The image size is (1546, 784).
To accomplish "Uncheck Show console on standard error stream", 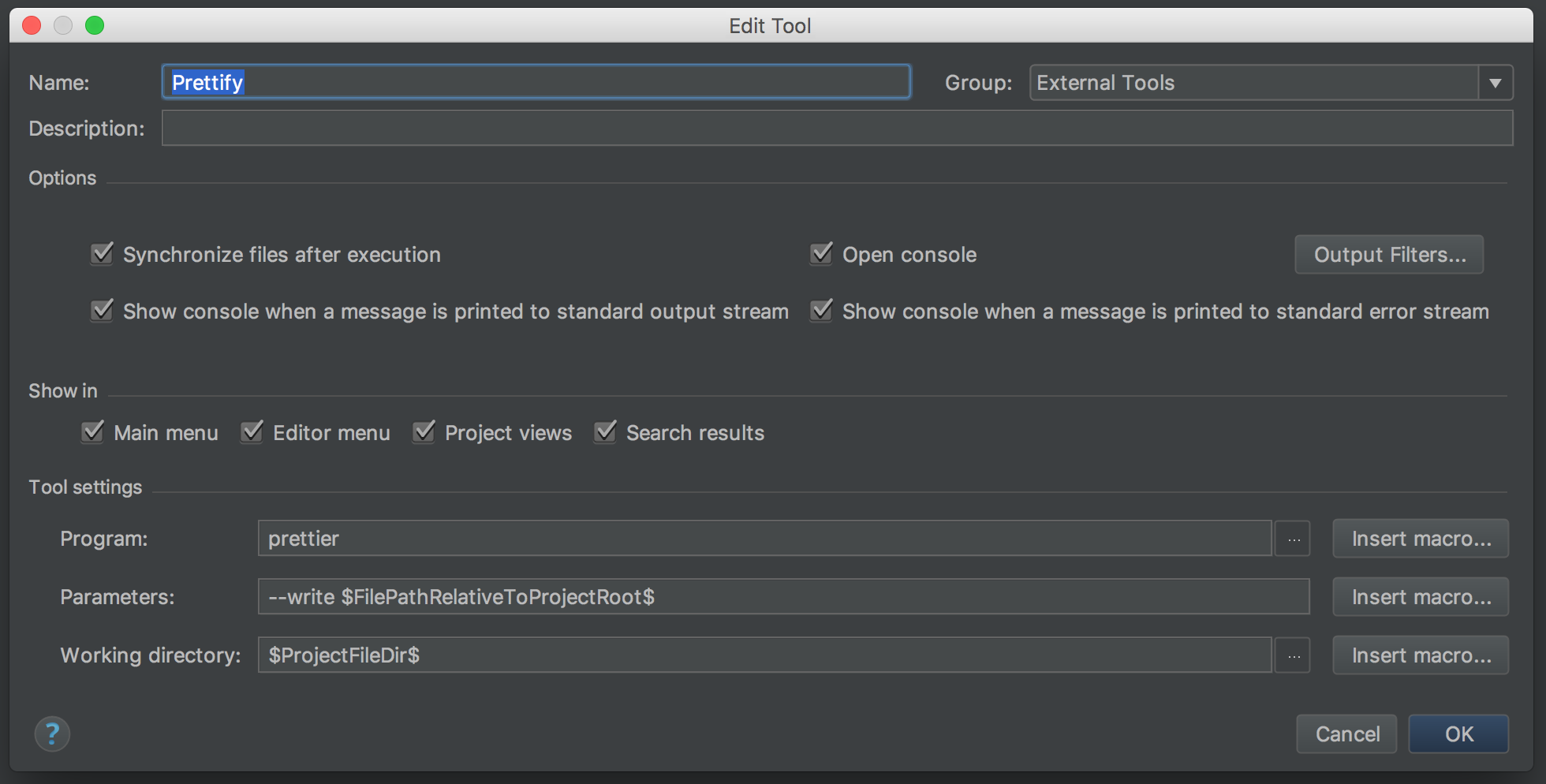I will [x=821, y=311].
